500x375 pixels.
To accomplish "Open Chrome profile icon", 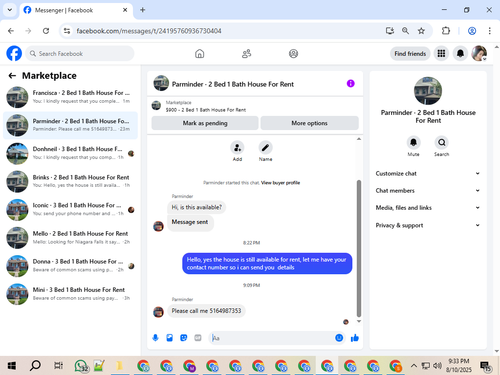I will (x=472, y=31).
